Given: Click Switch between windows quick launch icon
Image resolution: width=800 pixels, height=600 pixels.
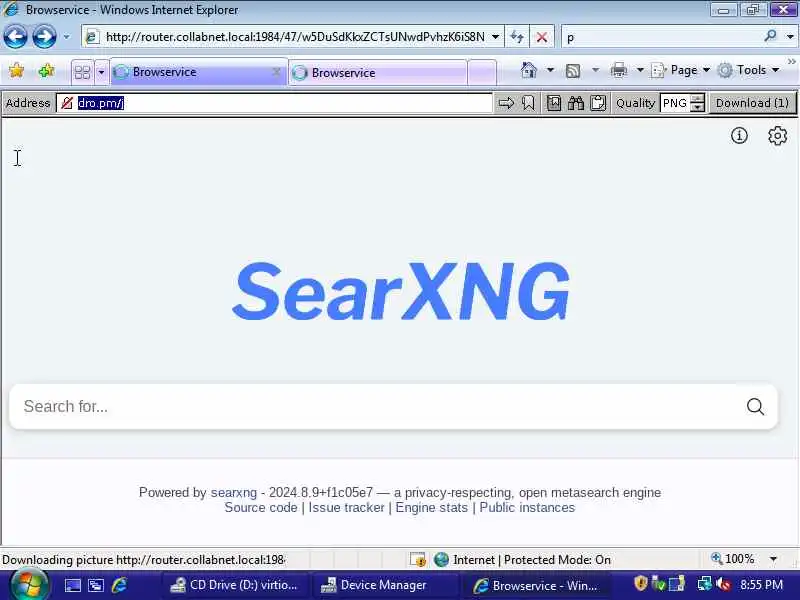Looking at the screenshot, I should (95, 585).
